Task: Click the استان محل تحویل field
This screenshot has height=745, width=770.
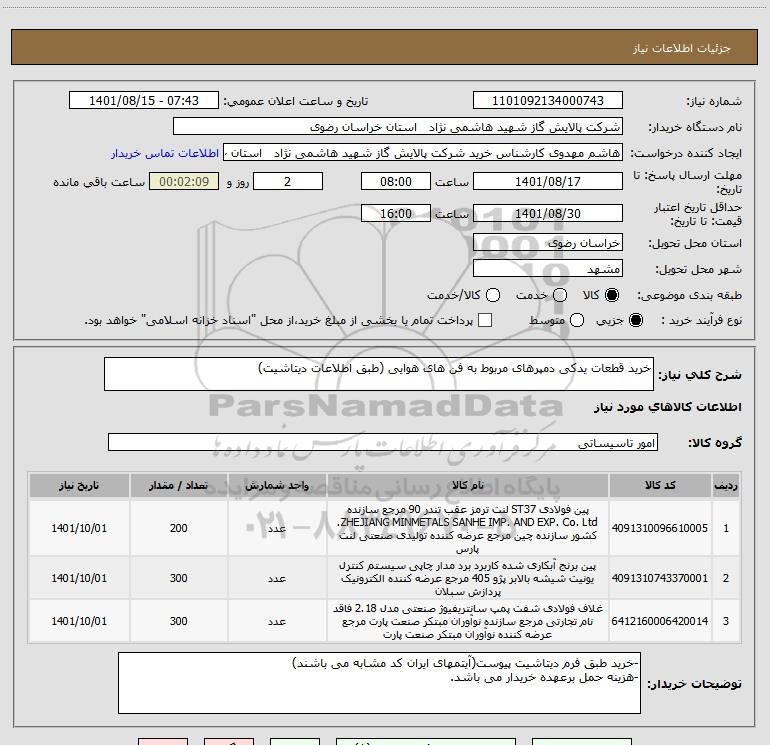Action: click(x=547, y=243)
